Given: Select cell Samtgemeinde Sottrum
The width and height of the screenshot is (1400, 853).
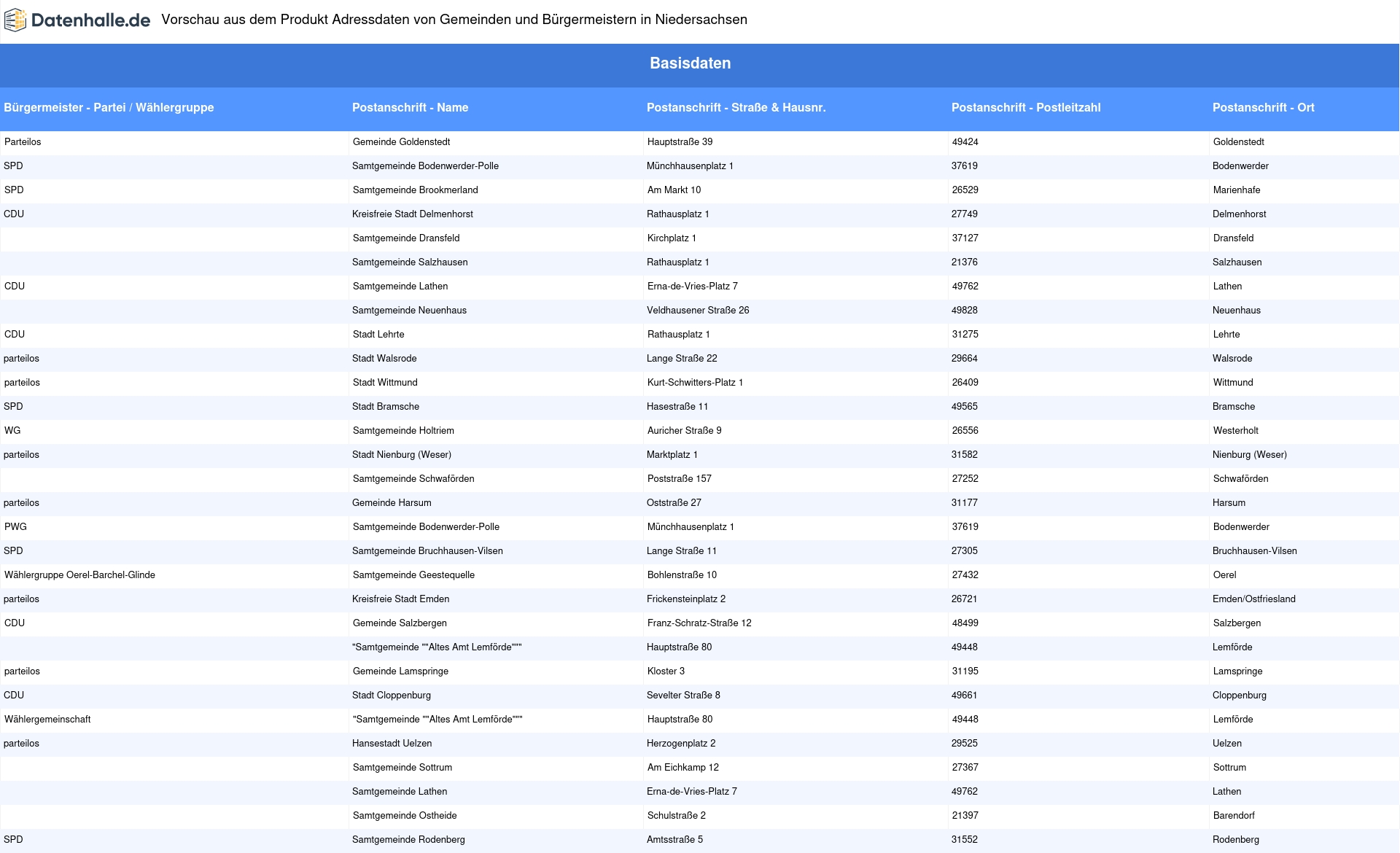Looking at the screenshot, I should (x=402, y=768).
